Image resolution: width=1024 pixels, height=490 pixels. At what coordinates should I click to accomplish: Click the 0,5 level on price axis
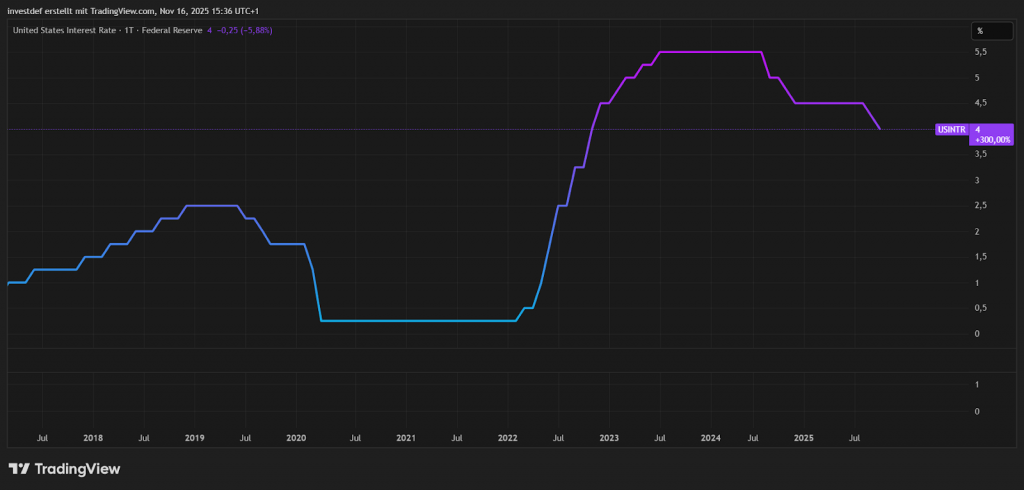pyautogui.click(x=980, y=308)
